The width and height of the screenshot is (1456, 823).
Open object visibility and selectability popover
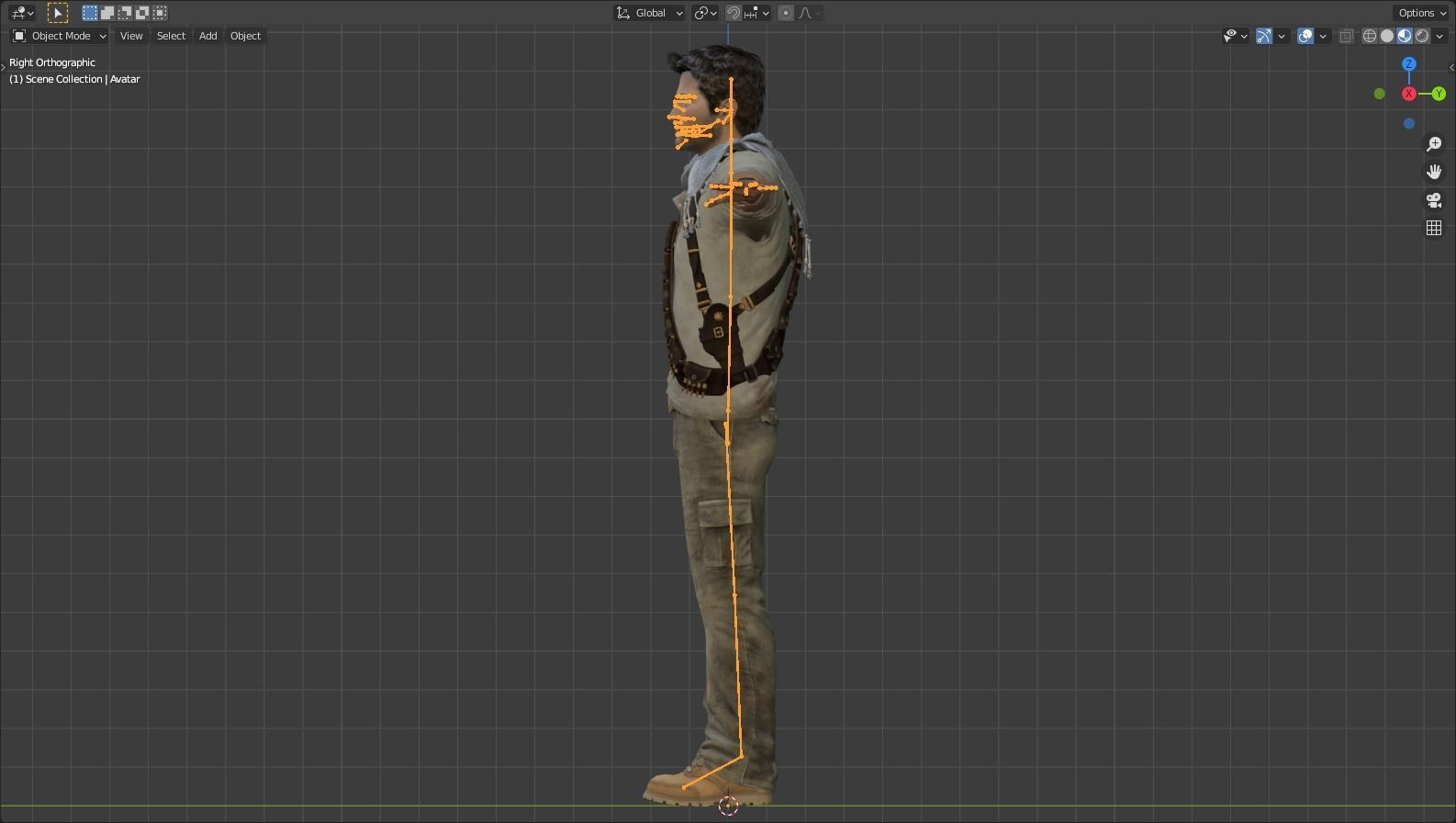(1236, 36)
